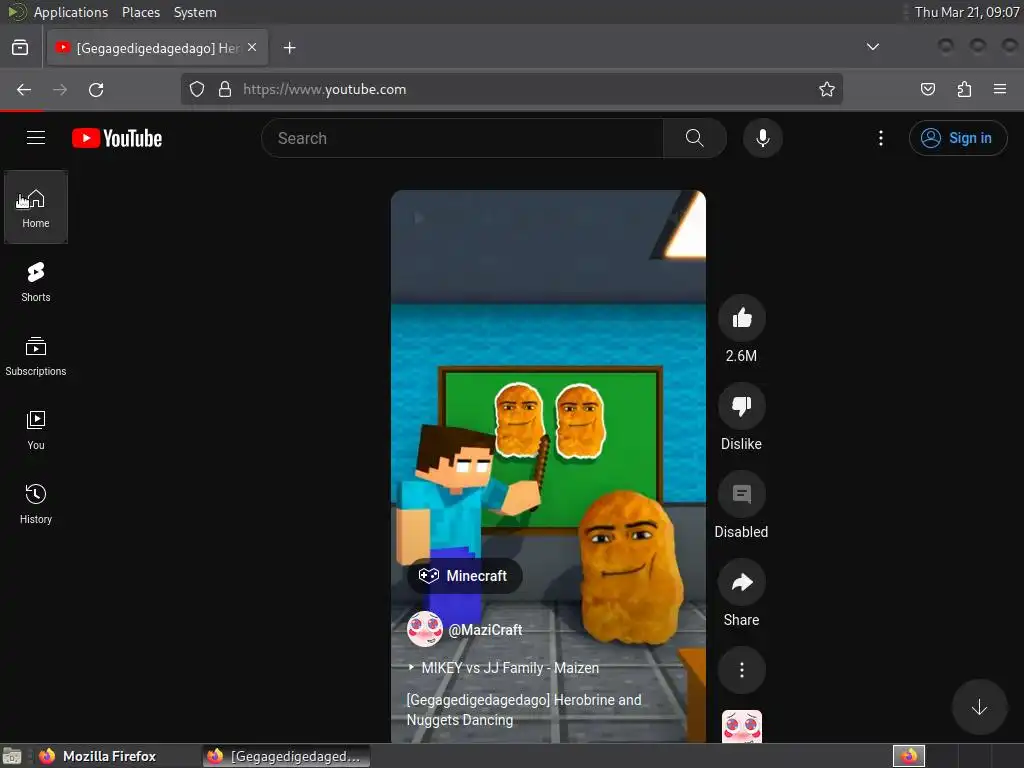This screenshot has width=1024, height=768.
Task: Open MIKEY vs JJ Family - Maizen link
Action: click(x=503, y=667)
